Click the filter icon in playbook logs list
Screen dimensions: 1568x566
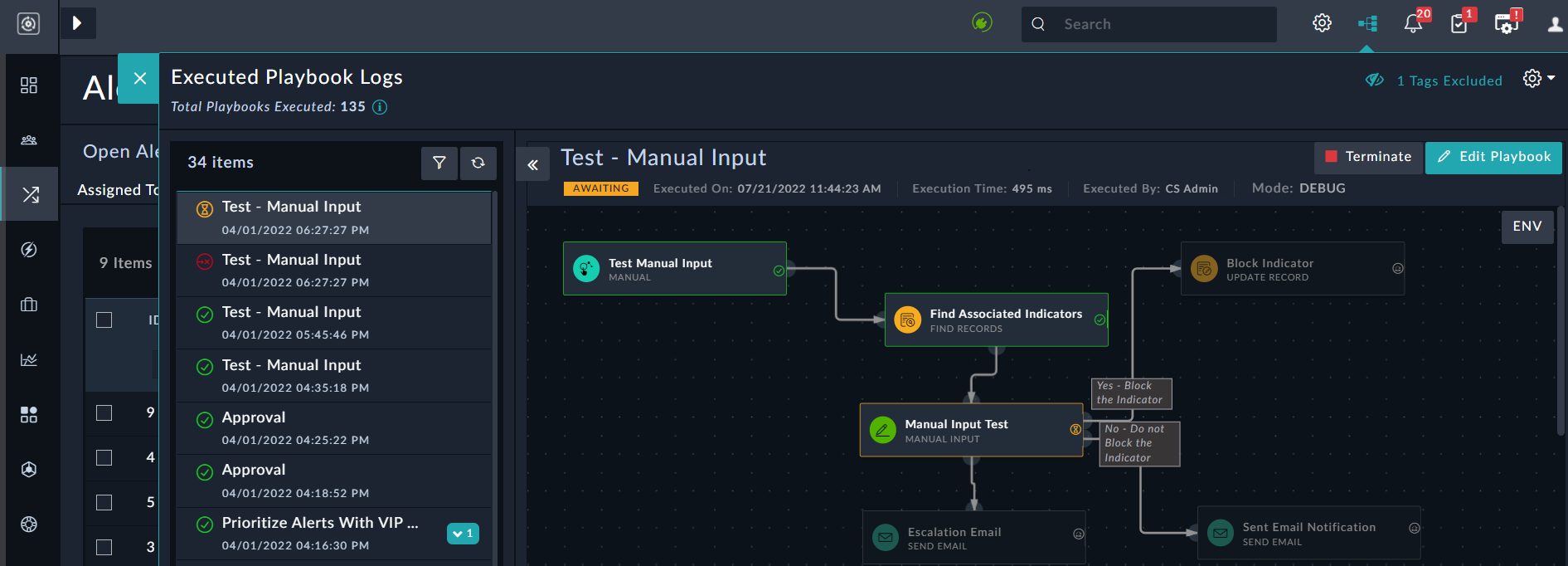439,163
